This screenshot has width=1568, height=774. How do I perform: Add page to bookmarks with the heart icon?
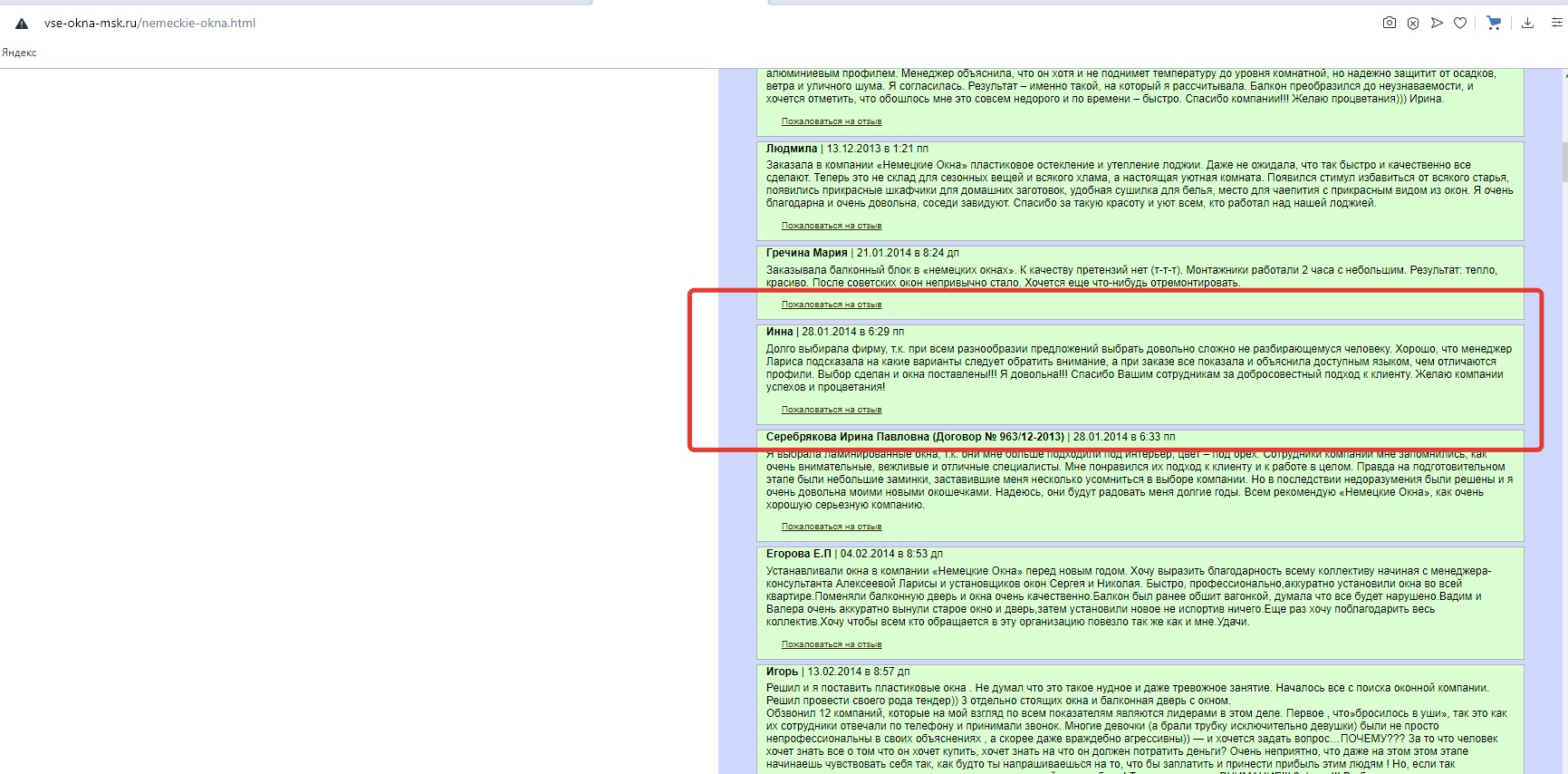point(1460,23)
